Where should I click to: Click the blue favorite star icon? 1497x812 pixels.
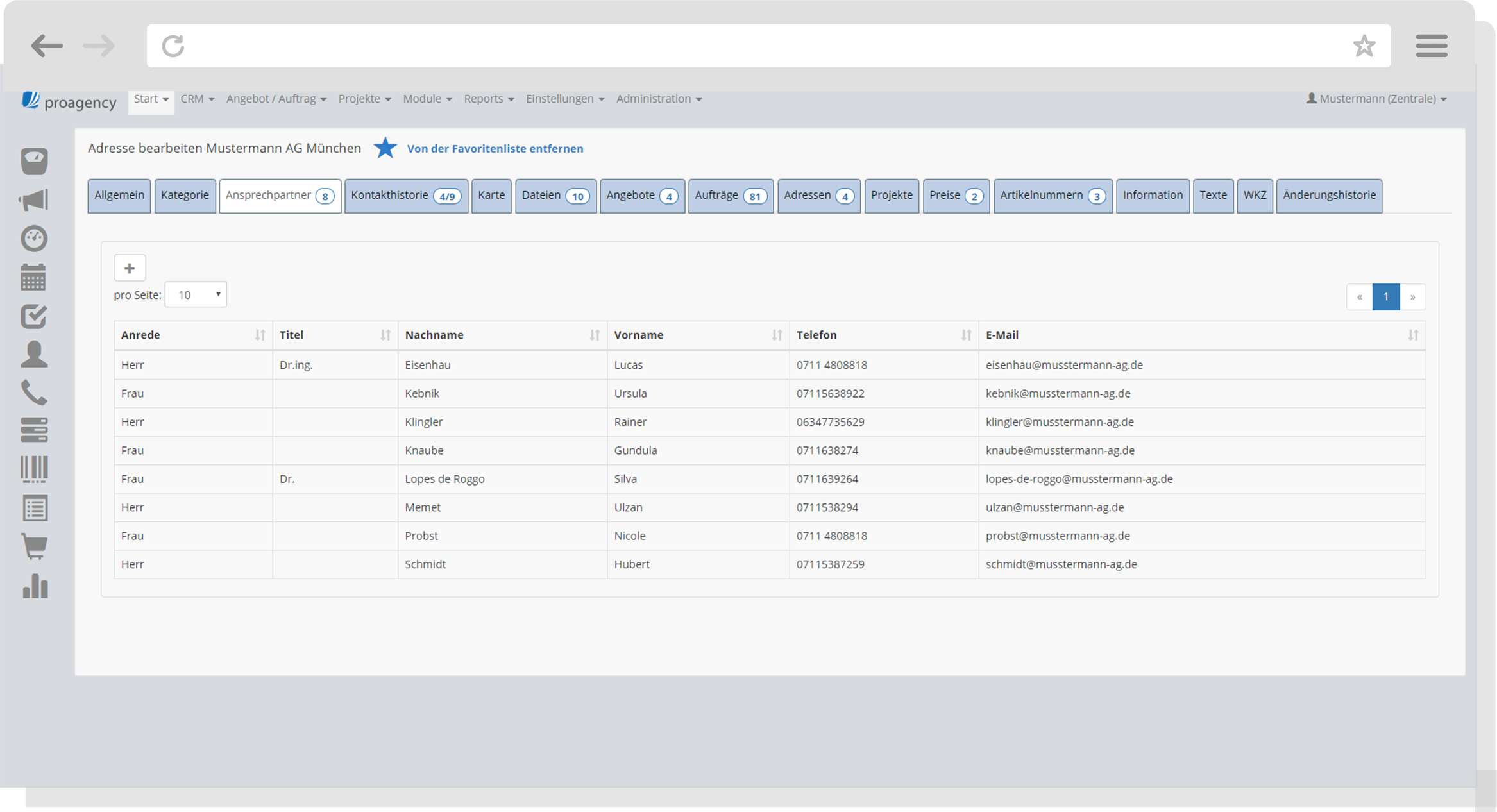385,148
